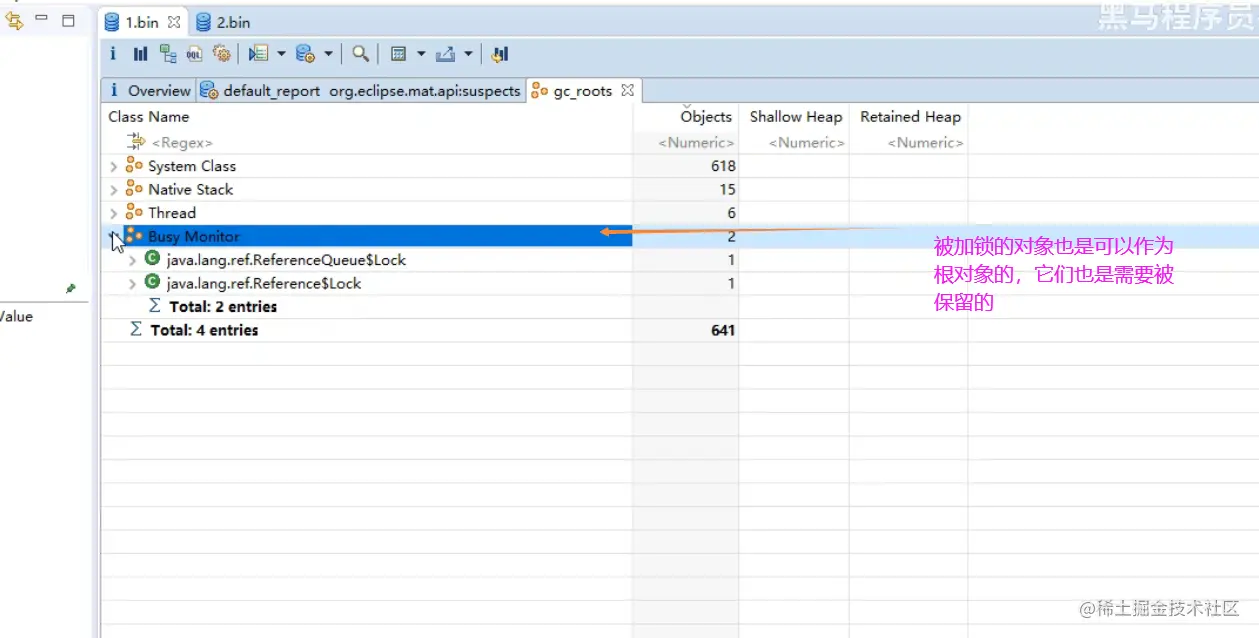Open the OQL query editor icon
1259x638 pixels.
click(195, 54)
